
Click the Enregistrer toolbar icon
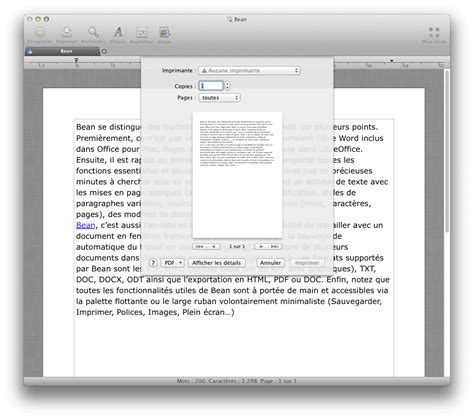[x=40, y=33]
